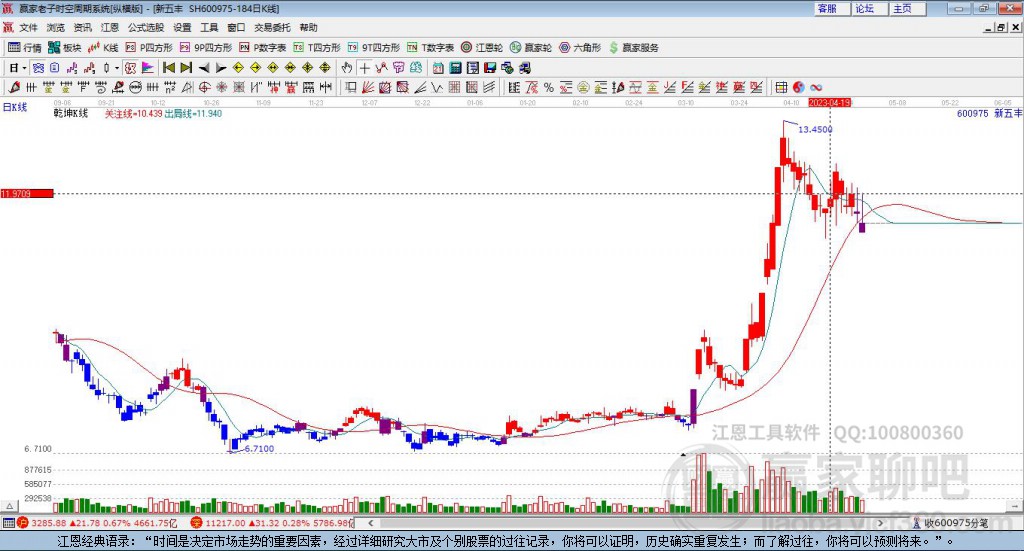Click the 13.4500 high price label

(815, 129)
